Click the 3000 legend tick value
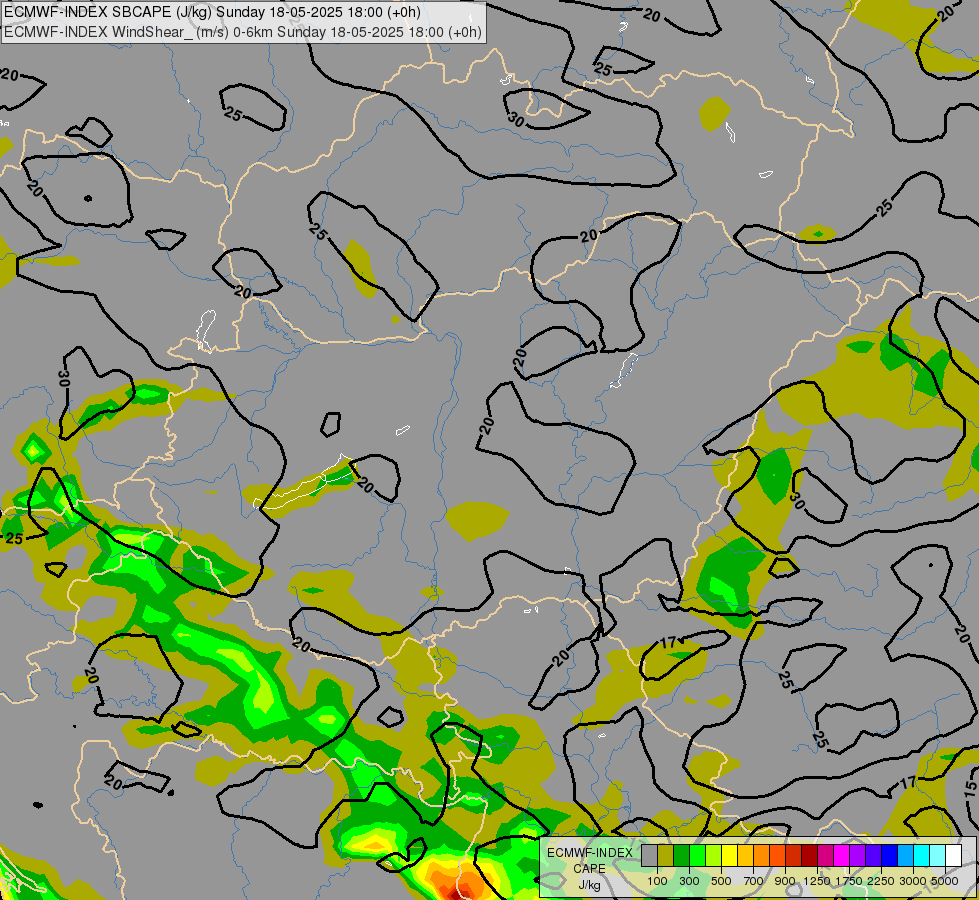Viewport: 979px width, 900px height. 913,881
